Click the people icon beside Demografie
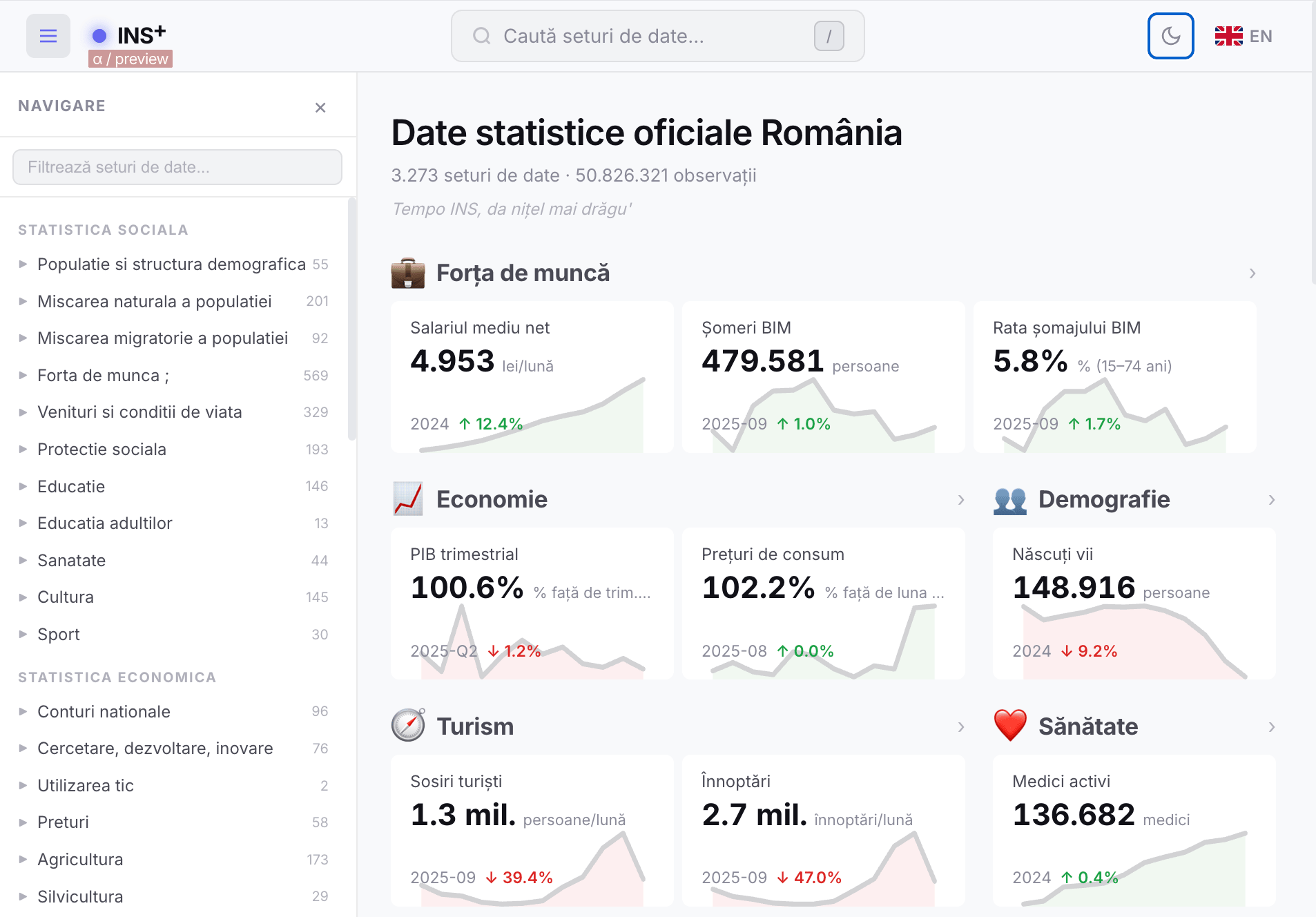 1010,500
